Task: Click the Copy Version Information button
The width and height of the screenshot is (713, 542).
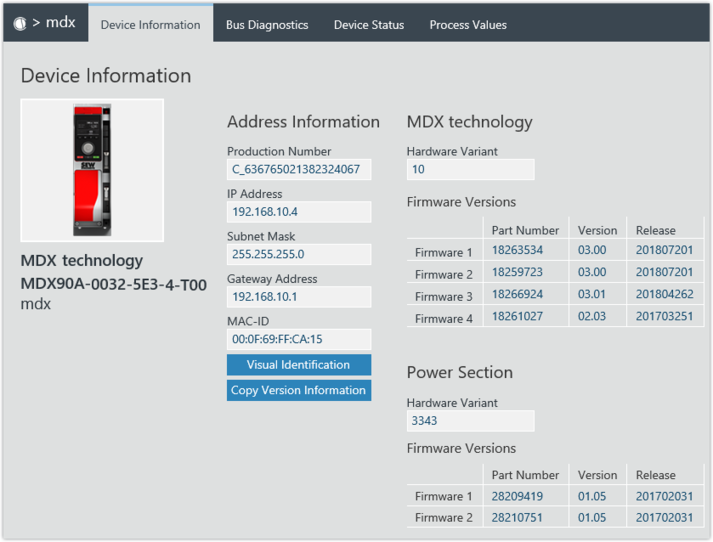Action: [x=298, y=390]
